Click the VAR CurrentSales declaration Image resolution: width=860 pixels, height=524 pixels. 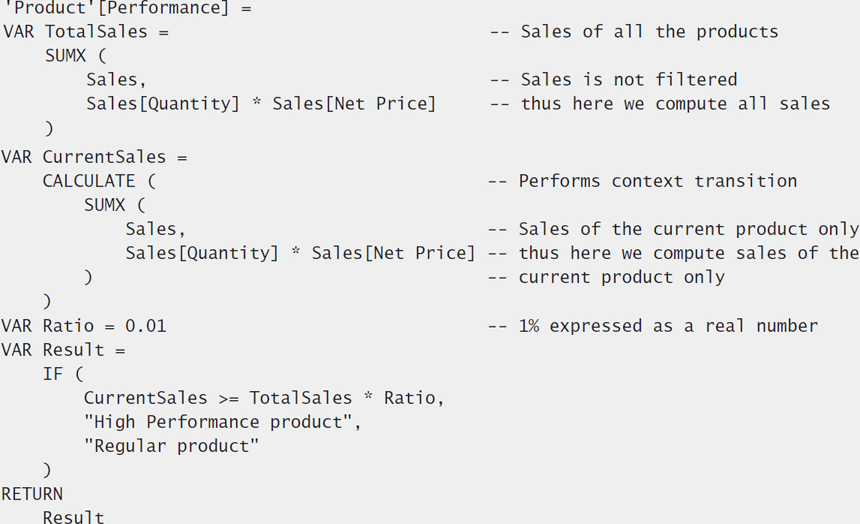pos(94,158)
